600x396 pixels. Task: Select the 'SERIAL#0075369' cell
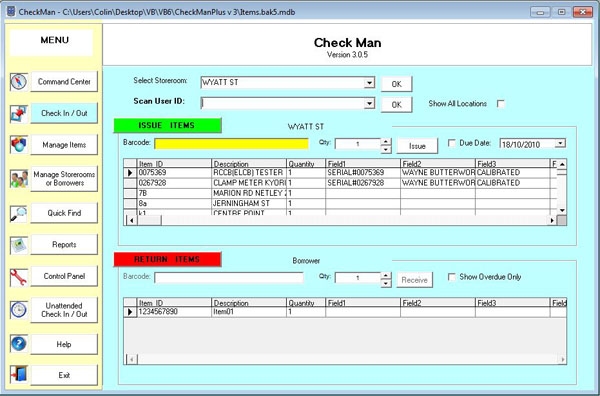(x=363, y=173)
